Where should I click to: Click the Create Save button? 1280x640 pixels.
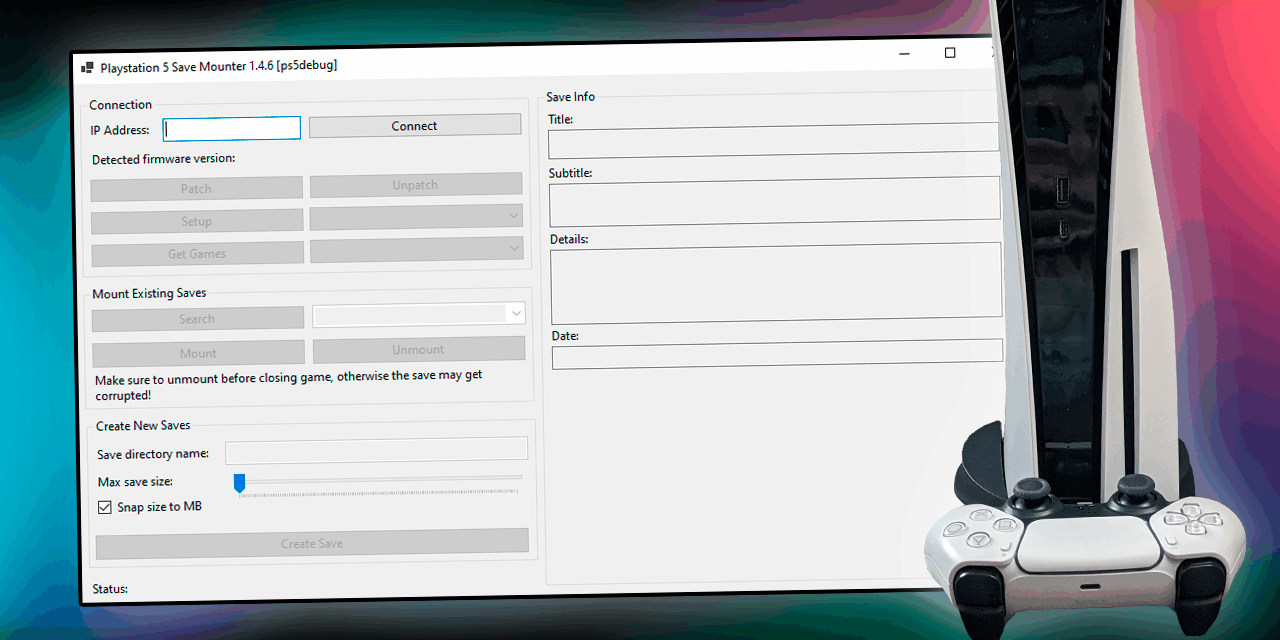312,542
